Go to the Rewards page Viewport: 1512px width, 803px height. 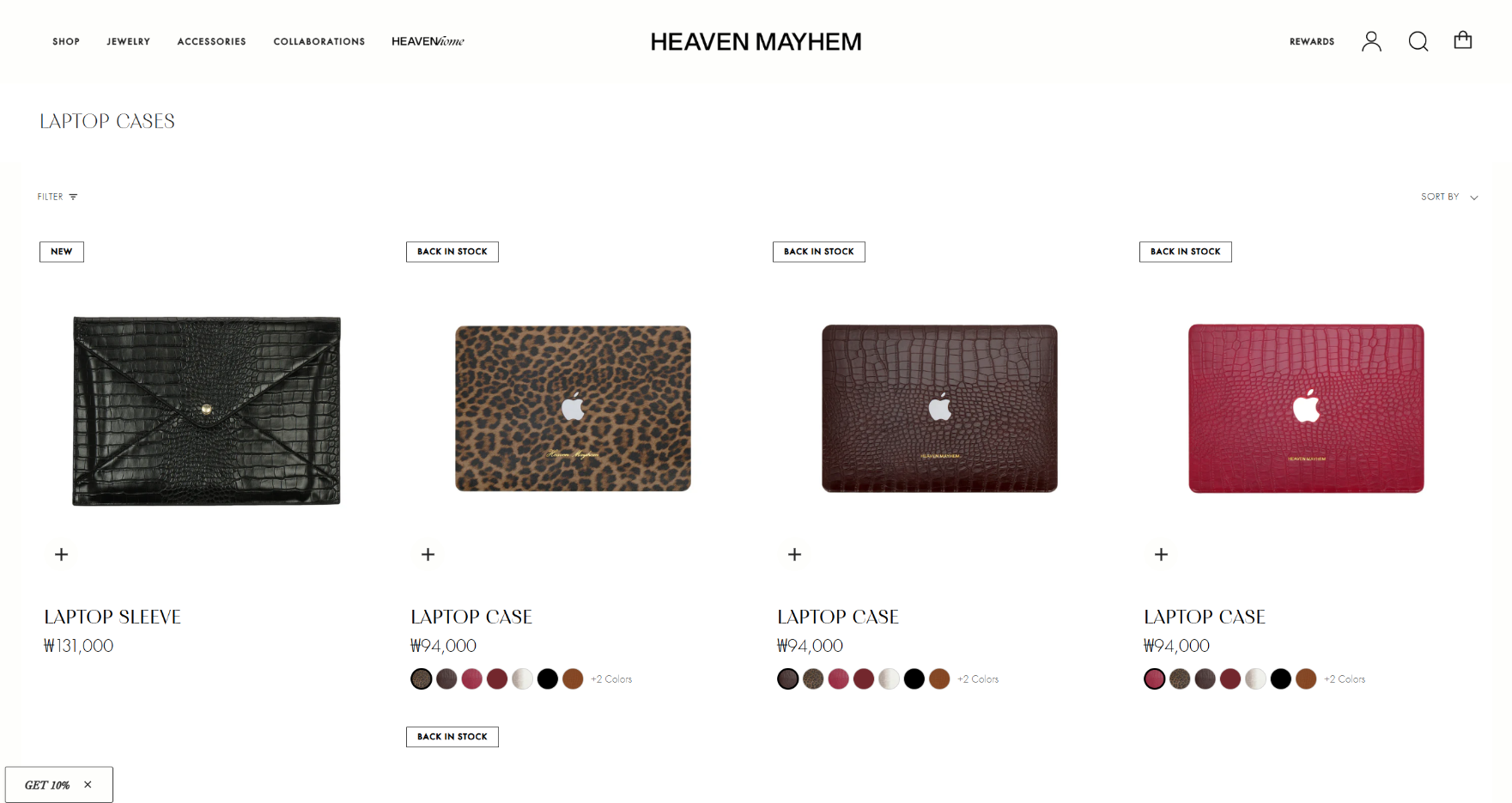click(1312, 41)
